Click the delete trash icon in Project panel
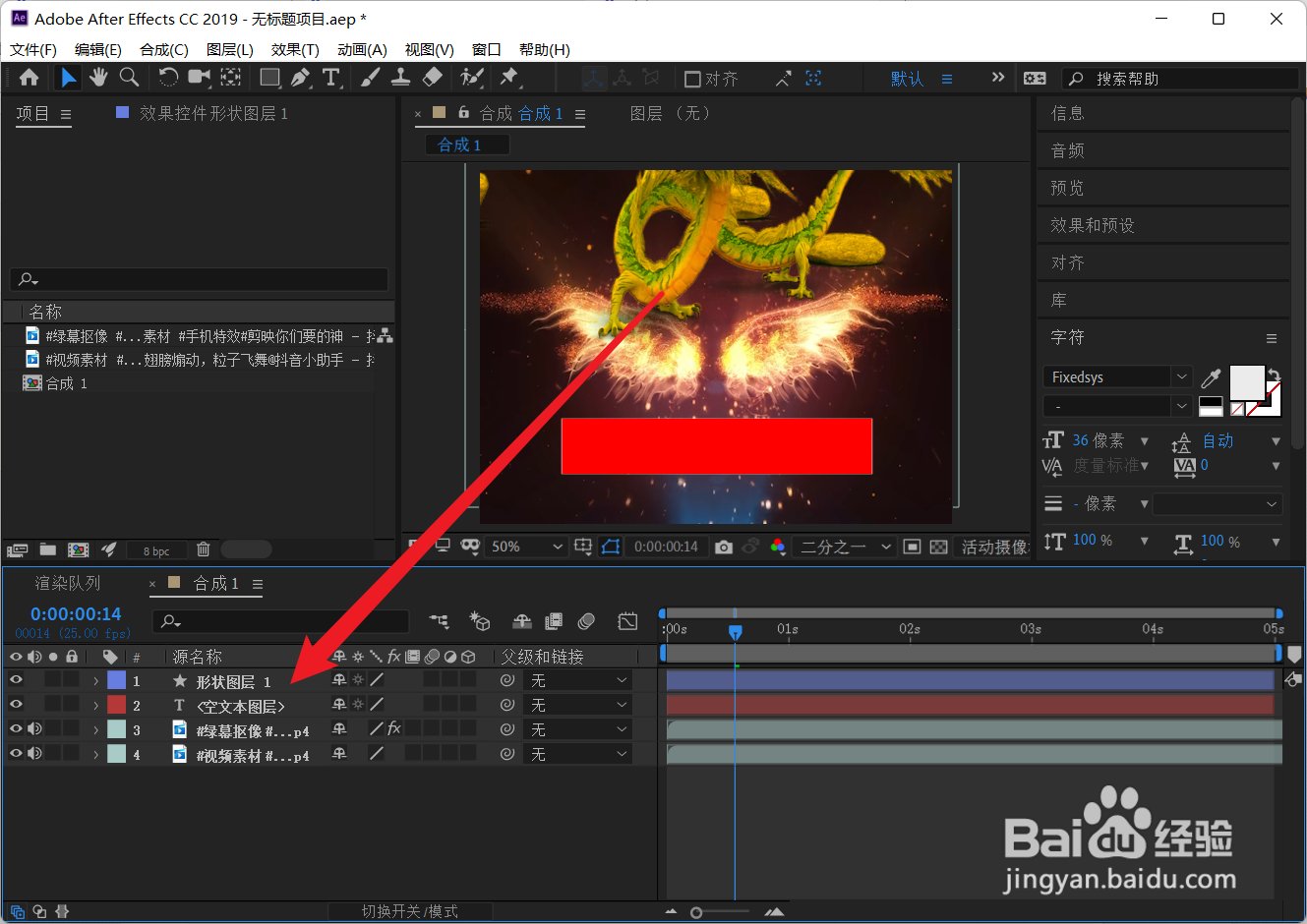The height and width of the screenshot is (924, 1307). 203,549
